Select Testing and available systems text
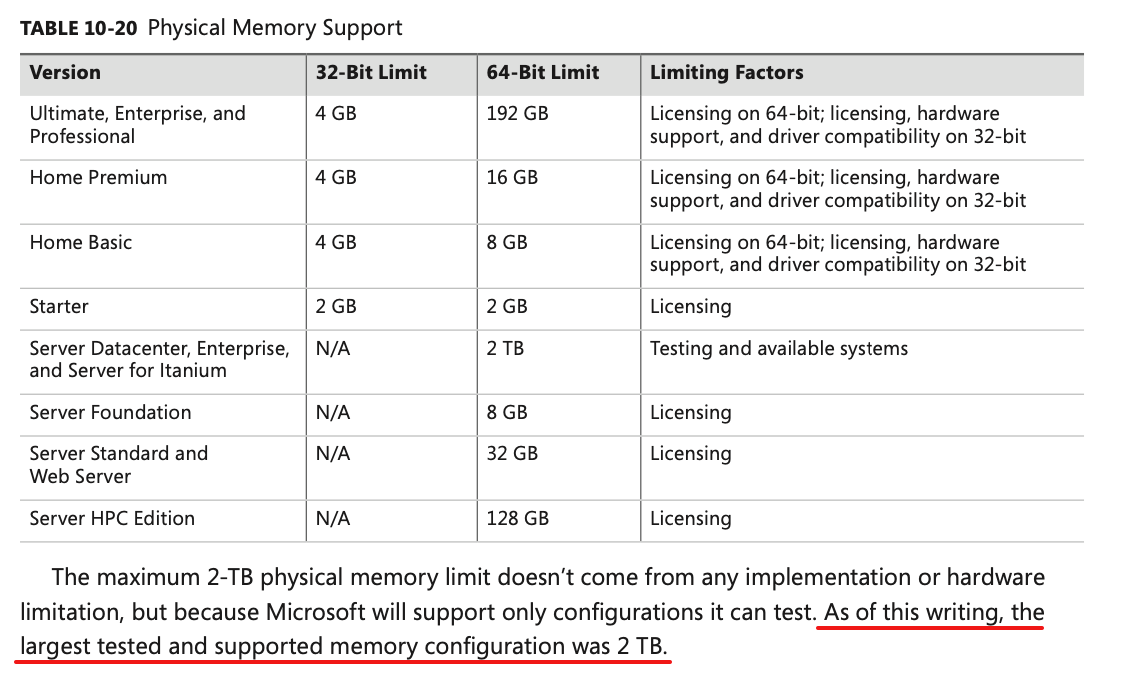 [x=778, y=348]
